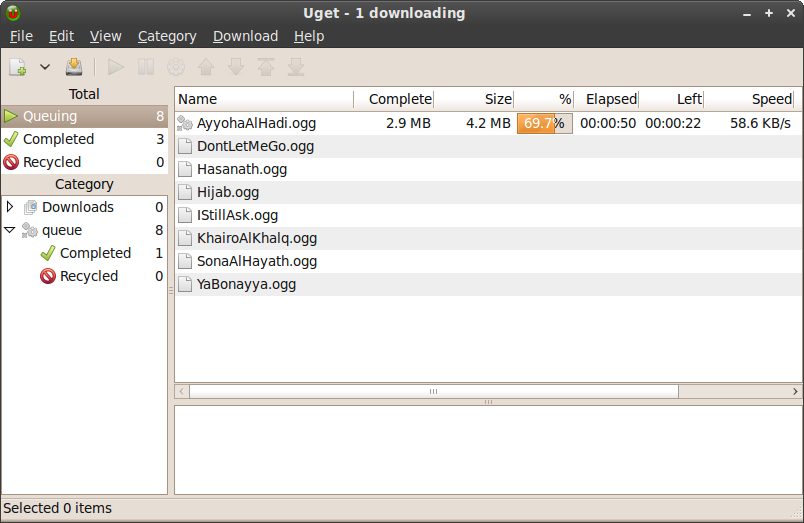
Task: Click the red Recycled icon under Total
Action: point(11,162)
